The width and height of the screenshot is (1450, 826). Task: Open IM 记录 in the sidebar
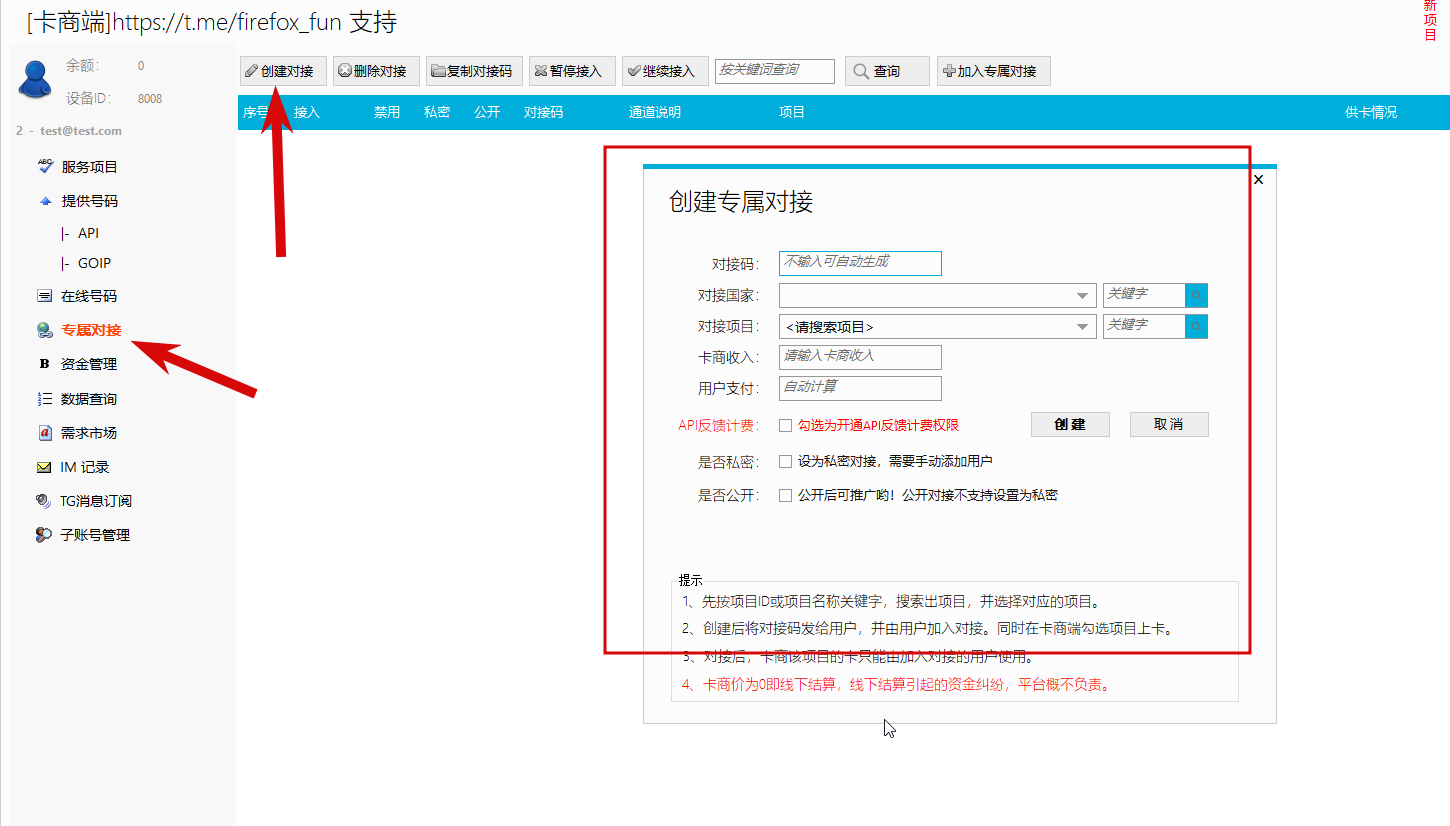point(85,467)
